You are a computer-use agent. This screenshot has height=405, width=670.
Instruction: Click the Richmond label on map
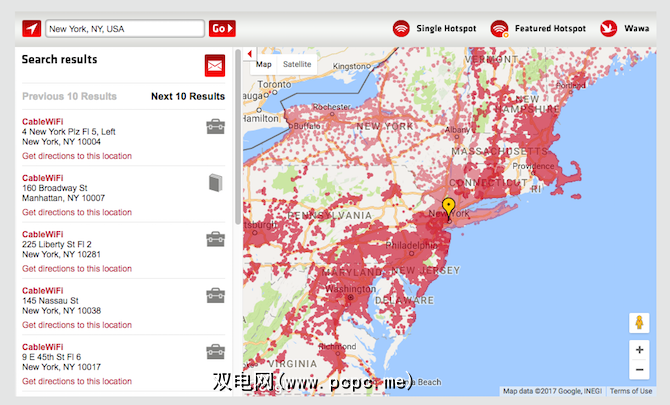point(337,346)
